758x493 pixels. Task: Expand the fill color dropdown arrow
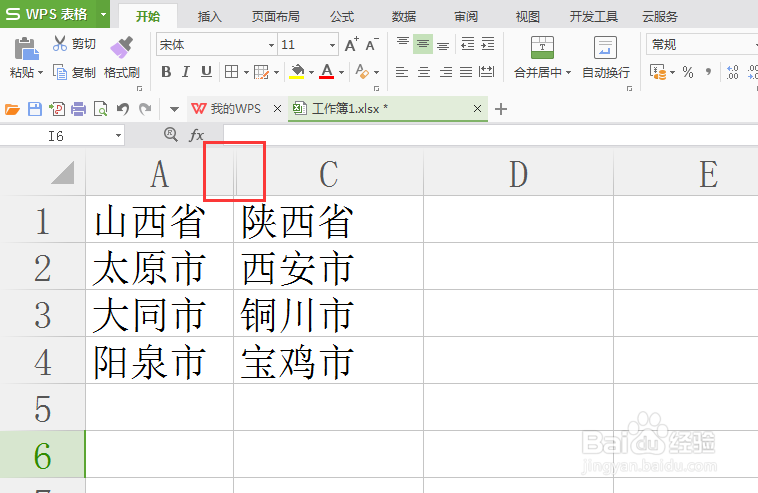(311, 72)
